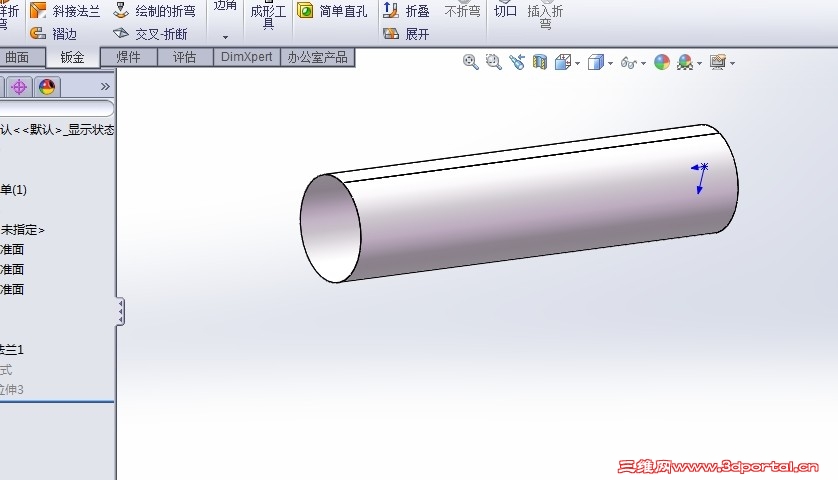This screenshot has height=480, width=838.
Task: Click the display style icon
Action: [x=595, y=63]
